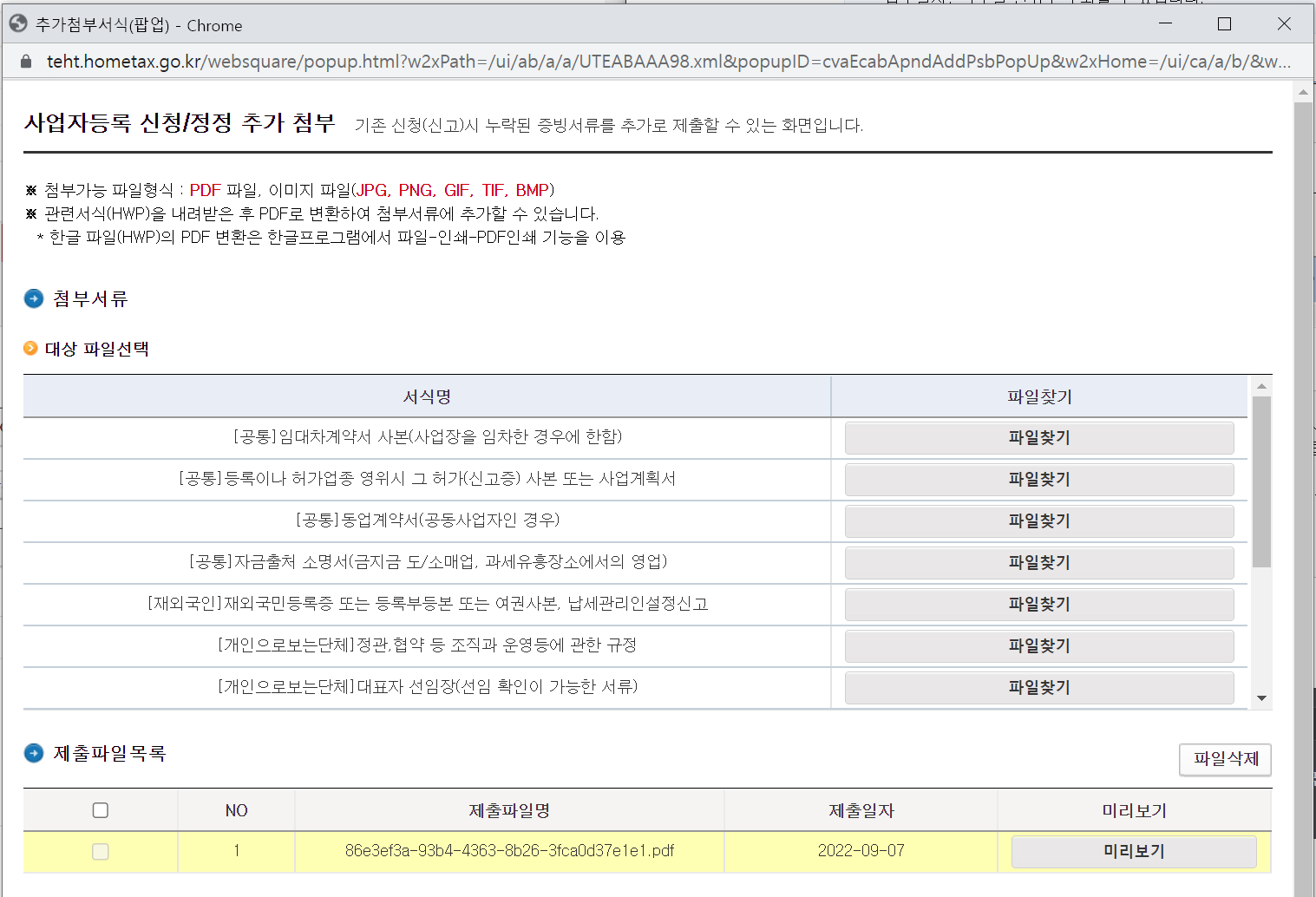Click the blue arrow icon beside 첨부서류
1316x897 pixels.
click(x=34, y=299)
